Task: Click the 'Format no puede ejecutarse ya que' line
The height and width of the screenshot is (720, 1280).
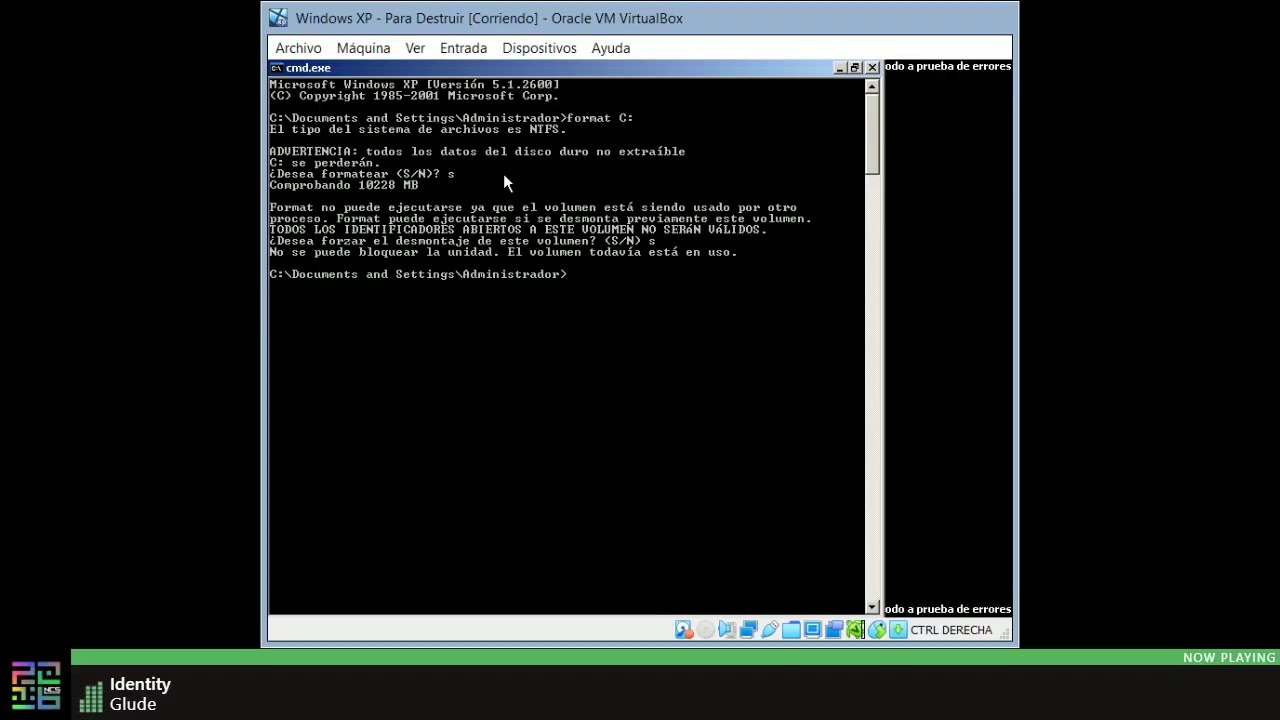Action: point(533,208)
